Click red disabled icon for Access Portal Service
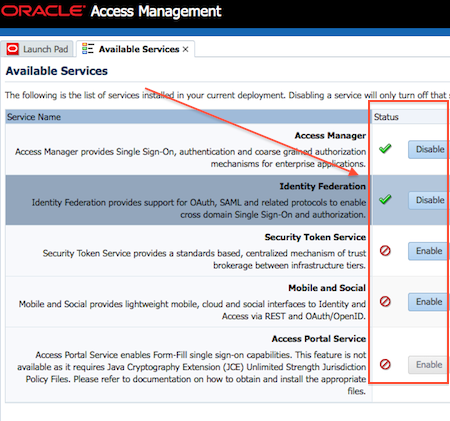This screenshot has height=421, width=450. coord(385,364)
